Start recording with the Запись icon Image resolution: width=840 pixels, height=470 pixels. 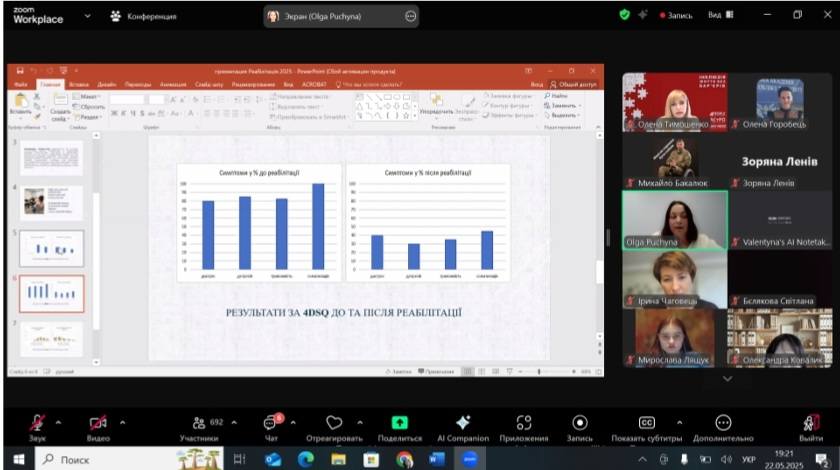point(579,422)
